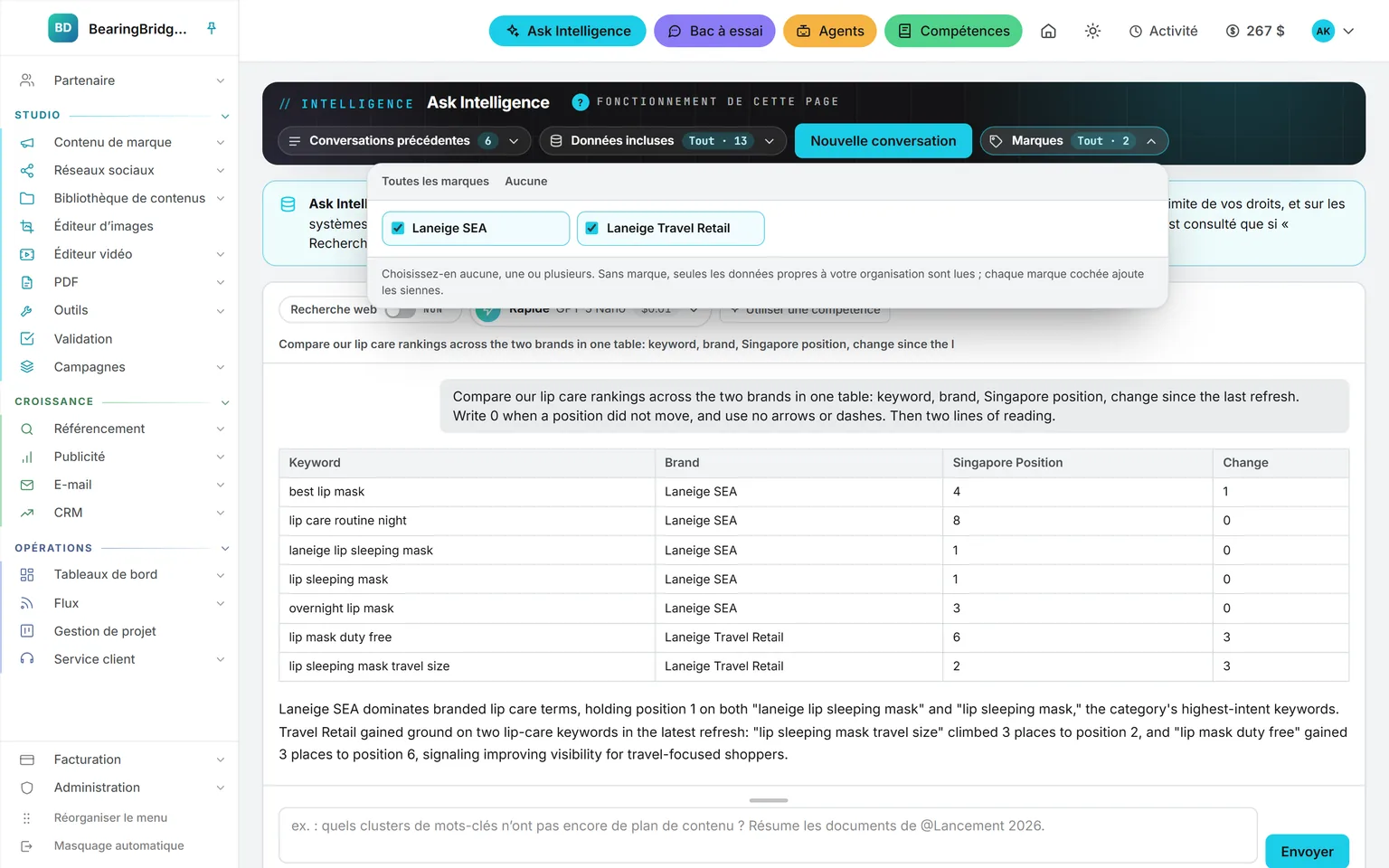Collapse the CROISSANCE section chevron
The height and width of the screenshot is (868, 1389).
(x=225, y=401)
